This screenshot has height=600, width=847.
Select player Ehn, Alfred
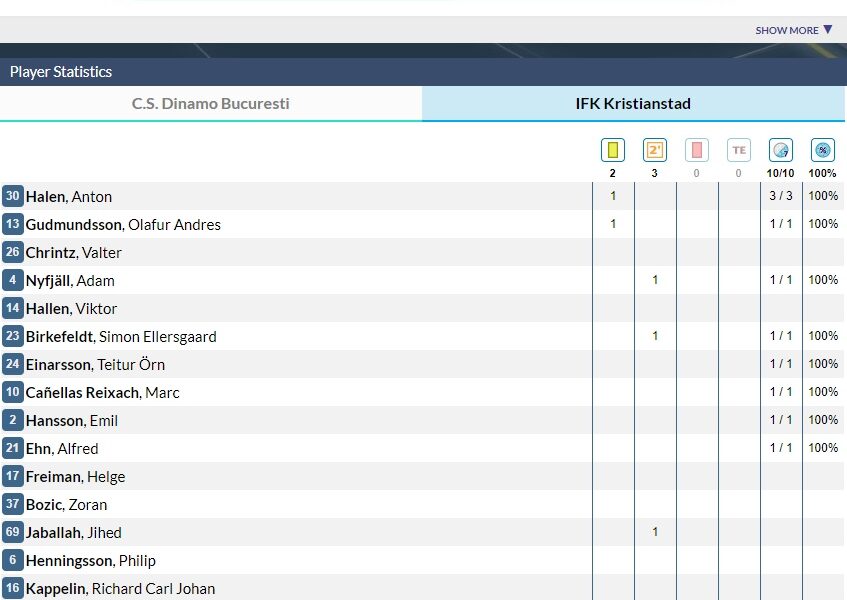pyautogui.click(x=62, y=449)
